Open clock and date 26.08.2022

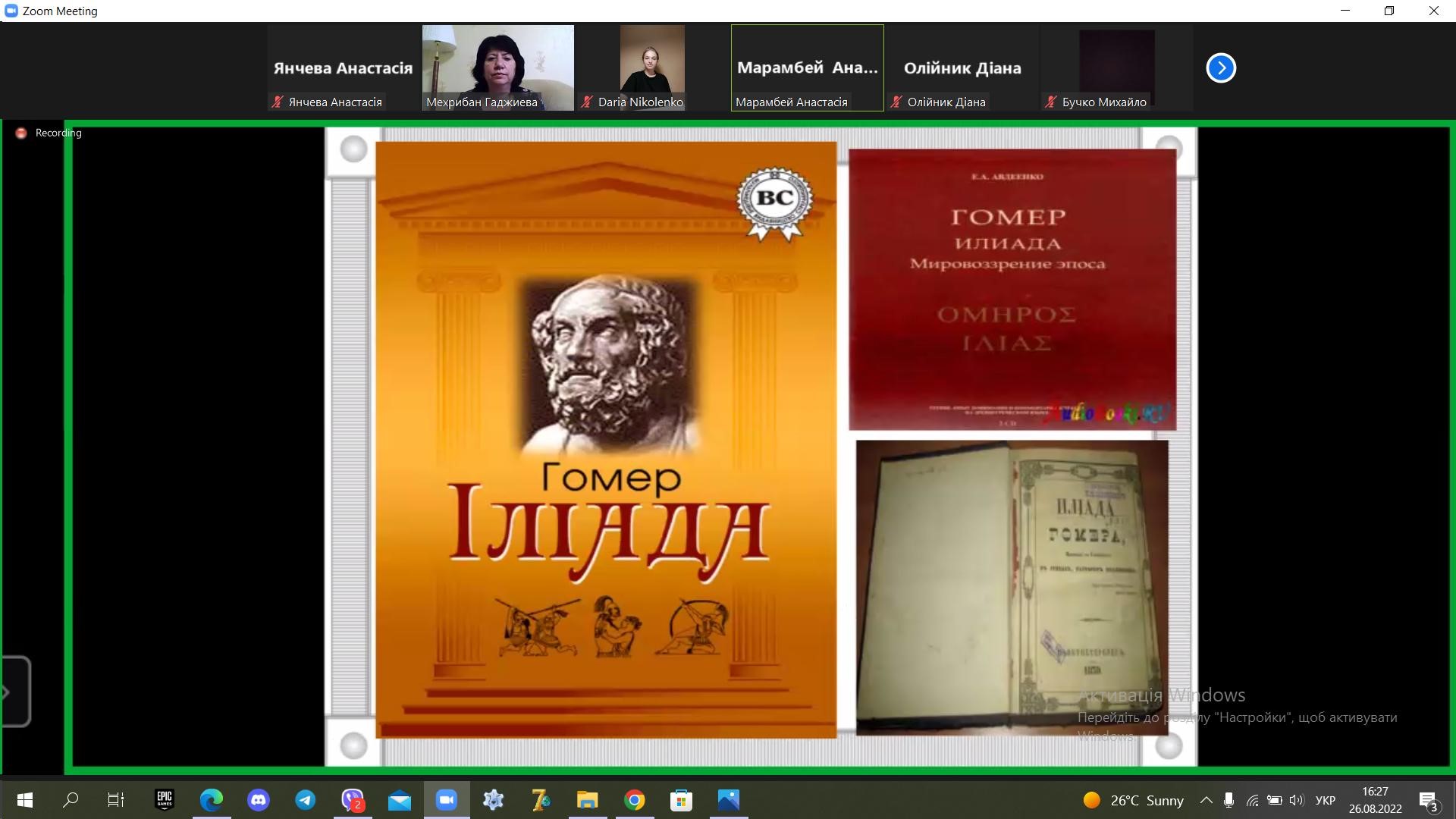[1375, 800]
